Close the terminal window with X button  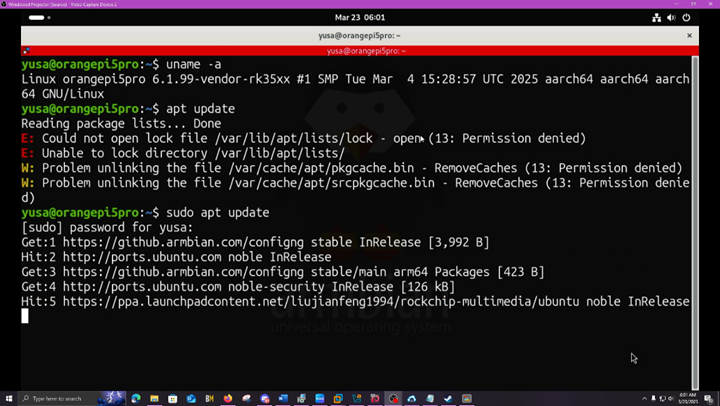click(x=689, y=36)
